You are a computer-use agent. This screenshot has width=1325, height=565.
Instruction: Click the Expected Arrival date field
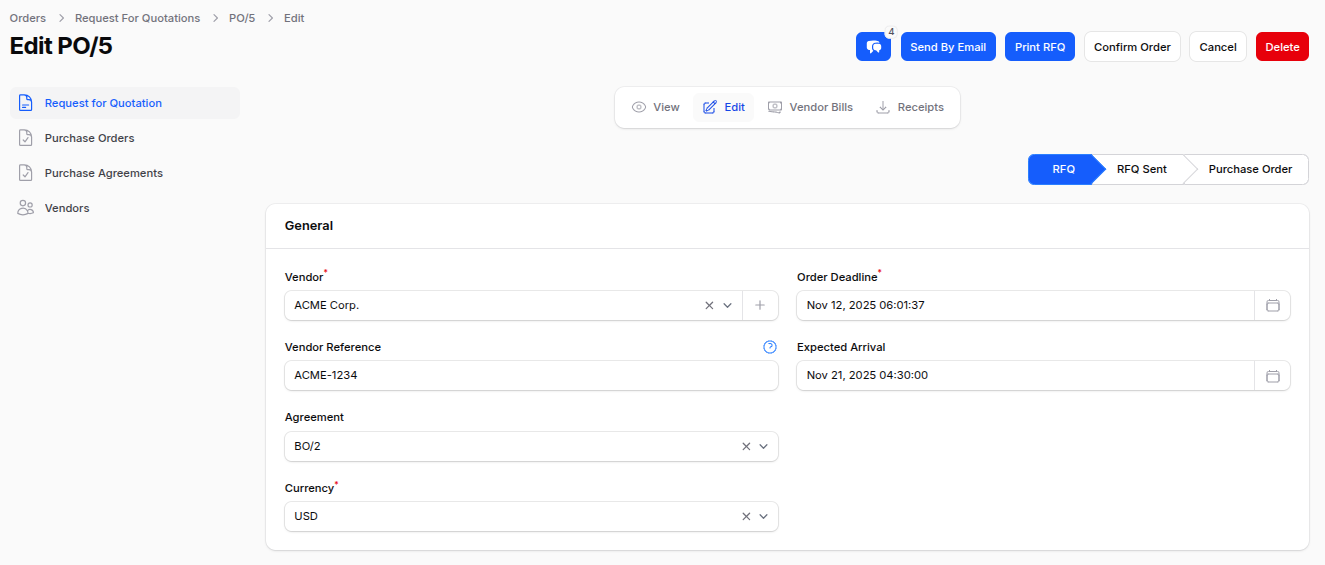[1025, 375]
